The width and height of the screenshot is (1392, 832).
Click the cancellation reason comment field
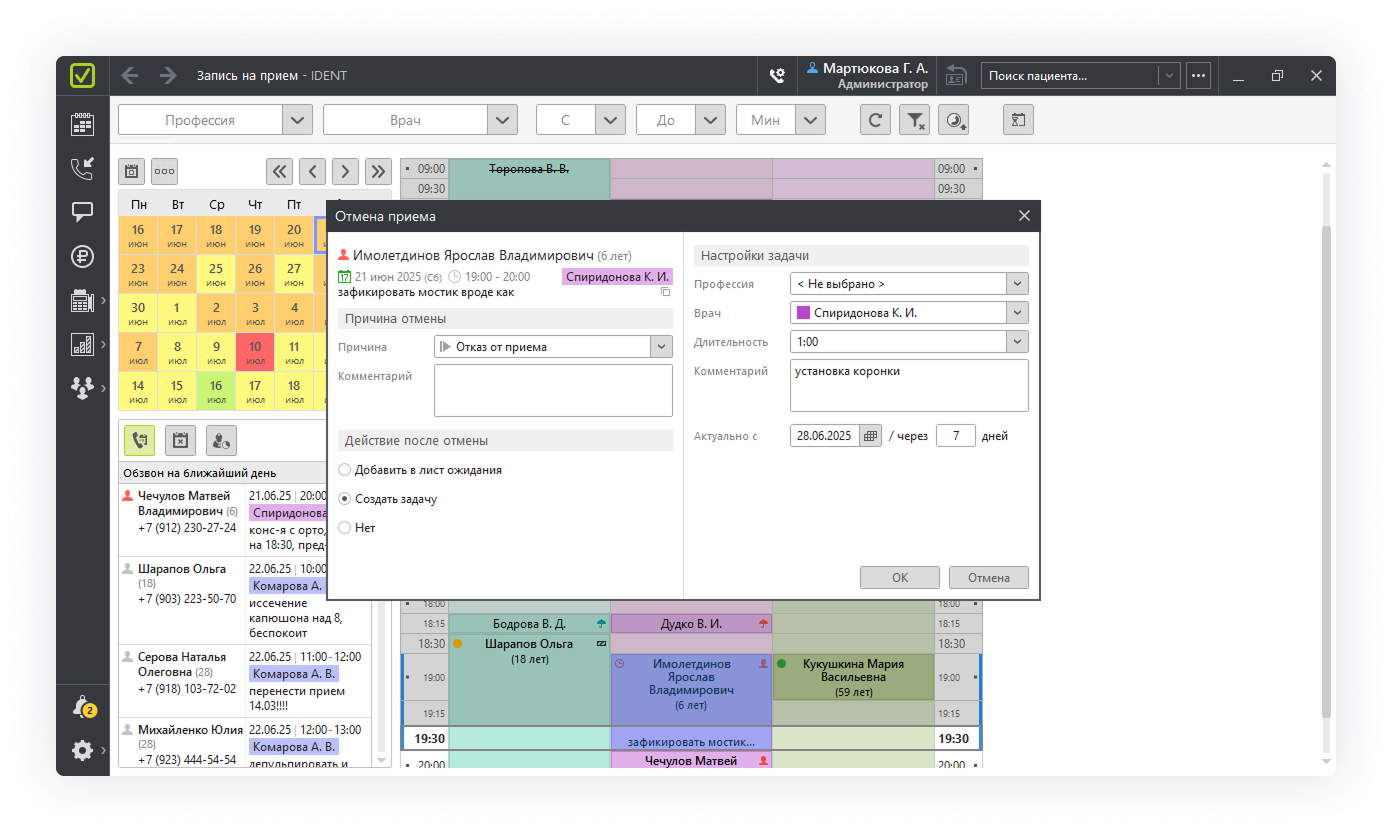click(553, 390)
